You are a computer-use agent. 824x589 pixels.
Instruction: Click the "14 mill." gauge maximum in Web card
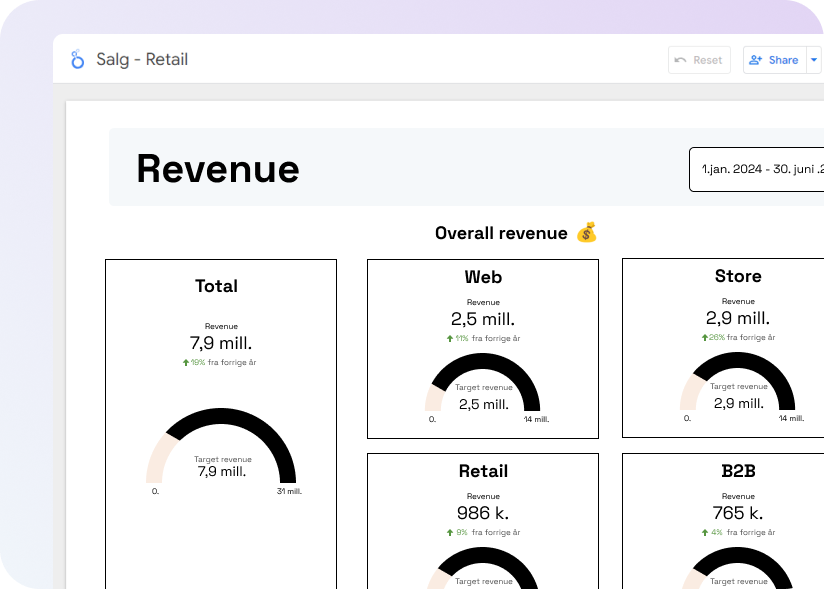coord(537,420)
